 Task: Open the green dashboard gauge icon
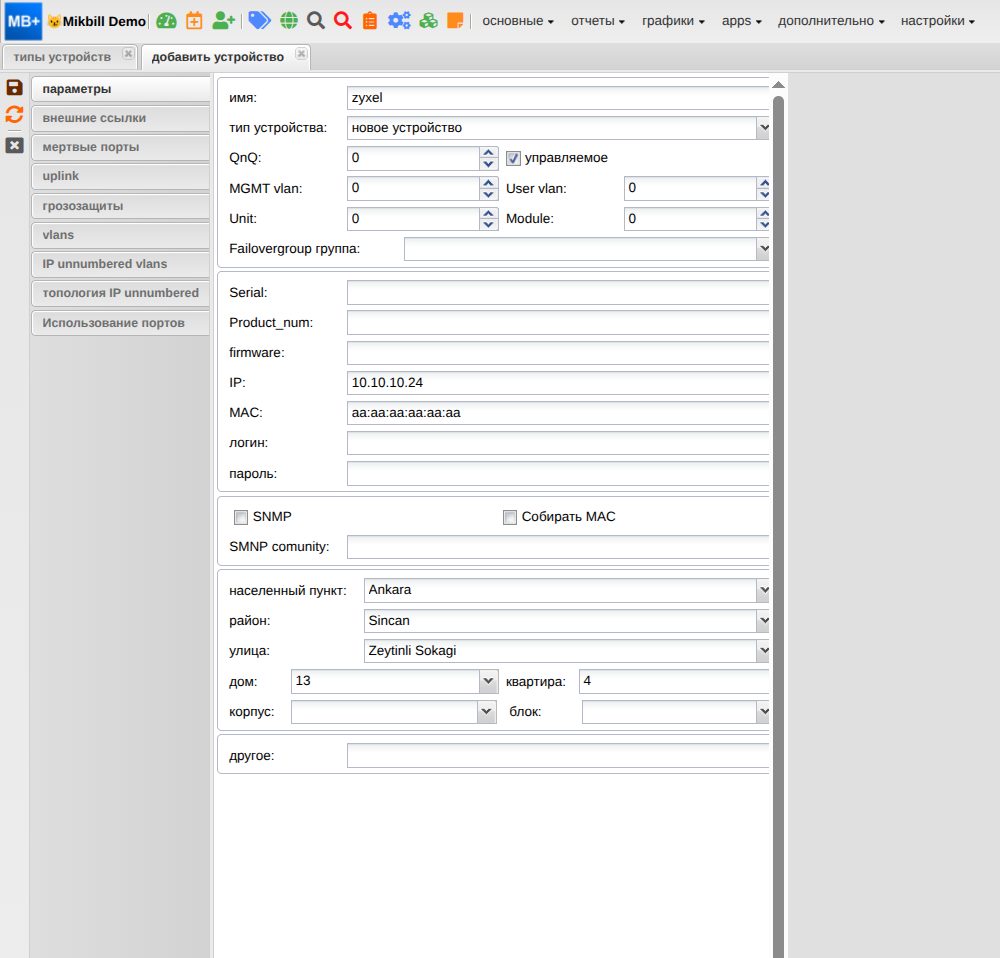click(166, 21)
